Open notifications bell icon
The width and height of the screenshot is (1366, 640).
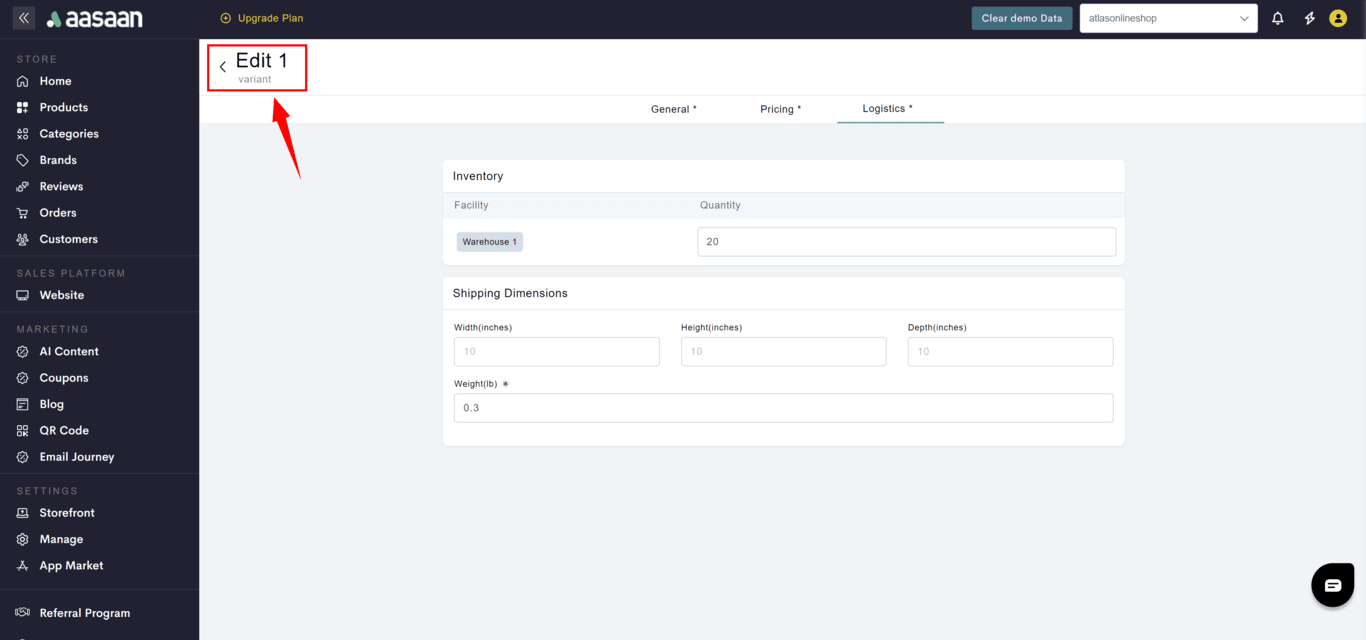[1277, 18]
